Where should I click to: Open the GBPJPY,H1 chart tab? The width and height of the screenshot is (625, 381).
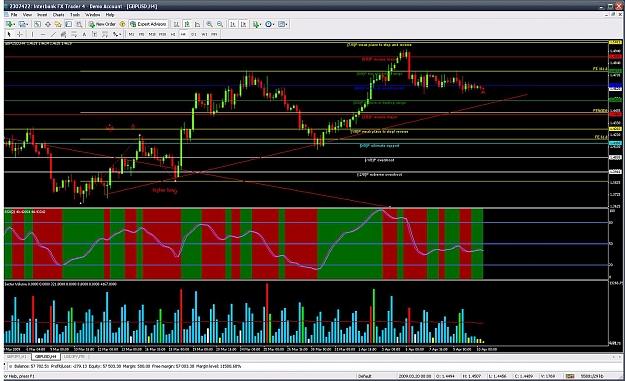pos(16,356)
